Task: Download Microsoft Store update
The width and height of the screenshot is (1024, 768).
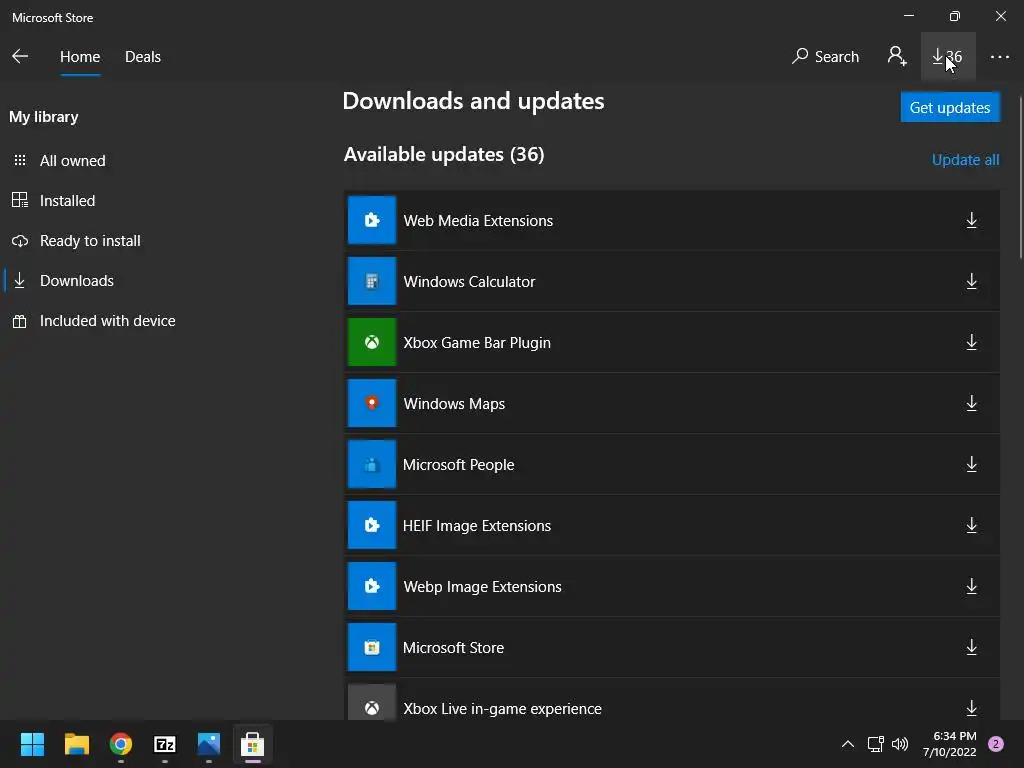Action: click(x=971, y=647)
